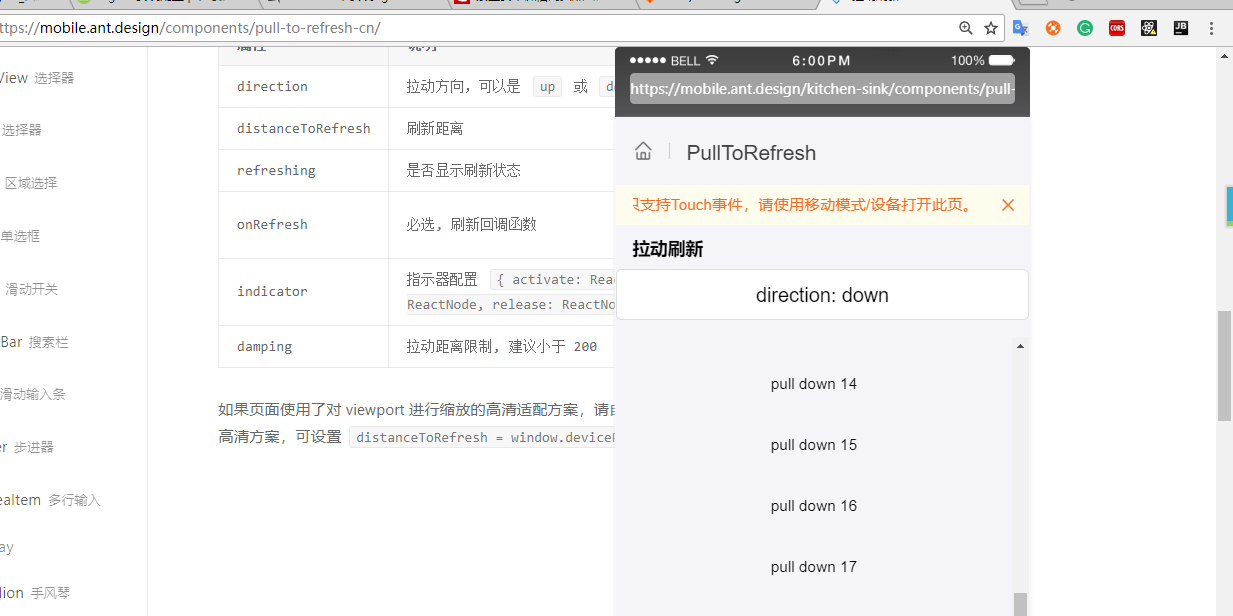The width and height of the screenshot is (1233, 616).
Task: Open the 滑动输入条 sidebar link
Action: tap(33, 394)
